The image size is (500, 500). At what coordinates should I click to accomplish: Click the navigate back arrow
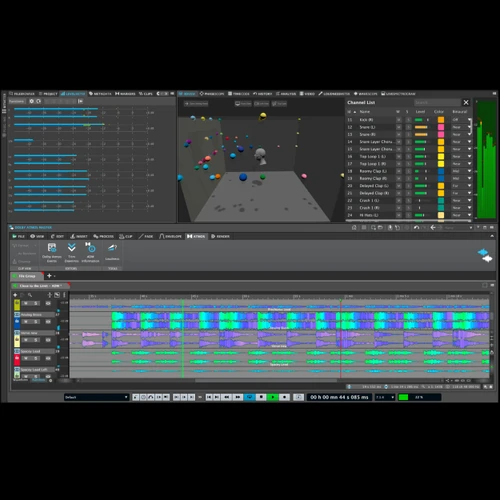tap(433, 227)
